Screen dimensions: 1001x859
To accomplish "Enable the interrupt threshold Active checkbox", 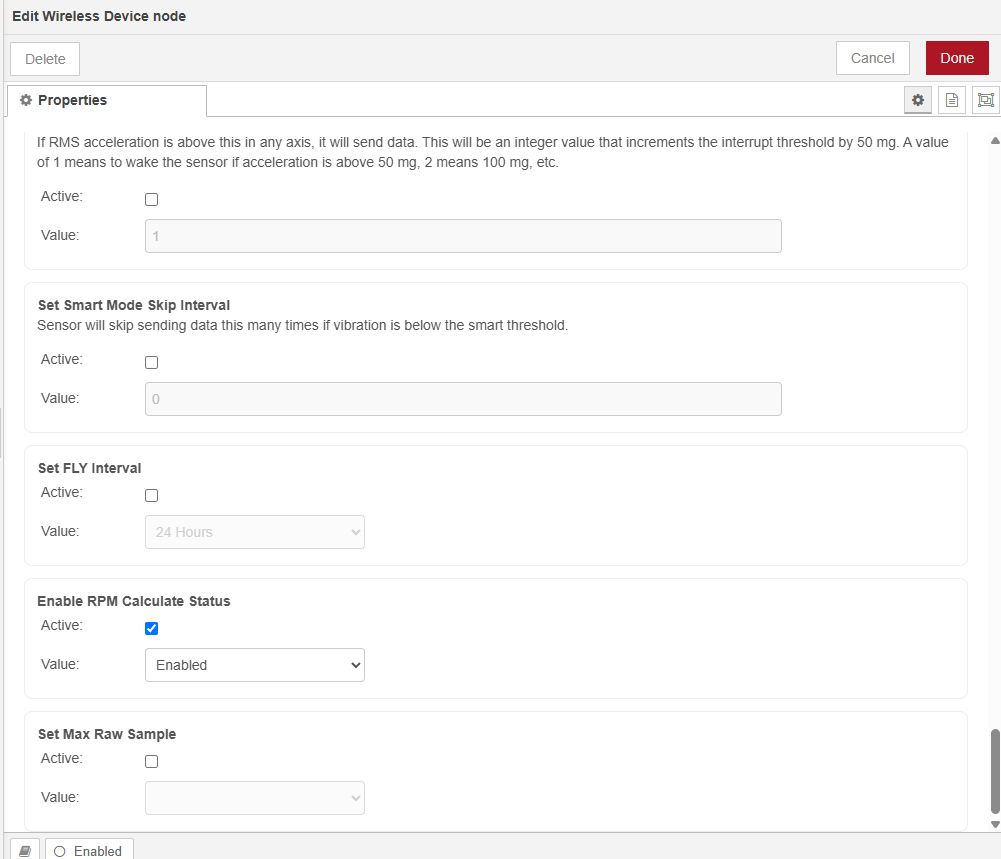I will pos(152,199).
